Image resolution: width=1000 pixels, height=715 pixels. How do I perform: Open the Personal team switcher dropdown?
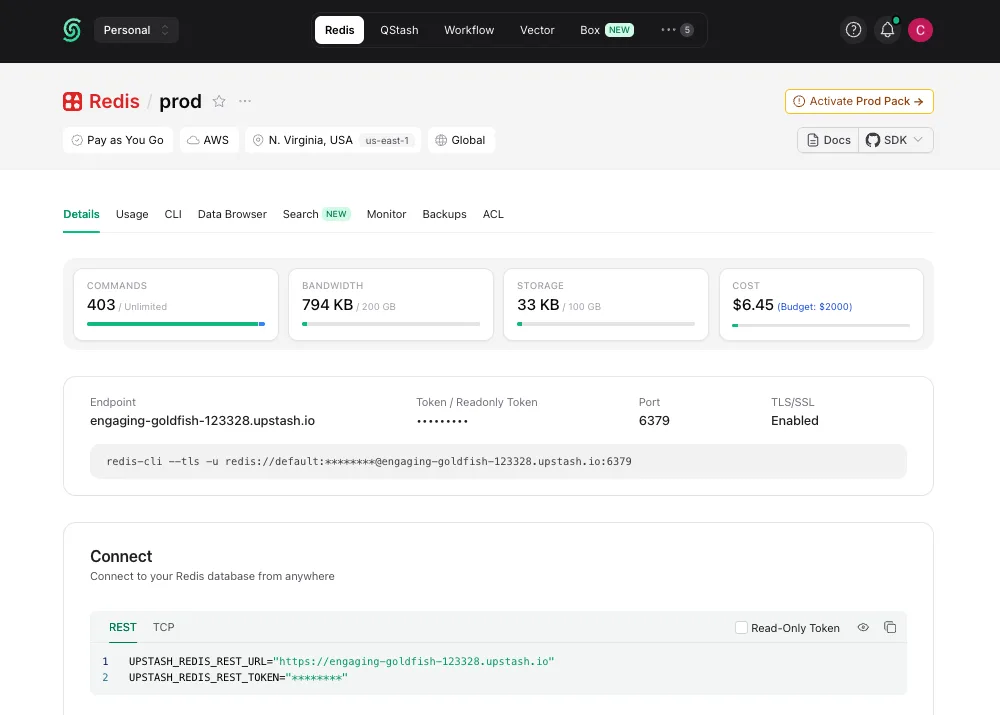[x=136, y=30]
